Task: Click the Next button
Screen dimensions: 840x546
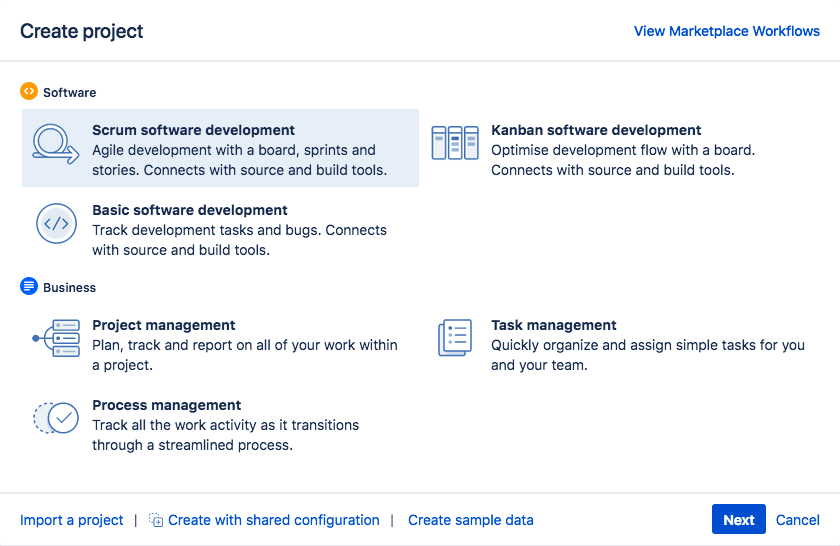Action: click(739, 519)
